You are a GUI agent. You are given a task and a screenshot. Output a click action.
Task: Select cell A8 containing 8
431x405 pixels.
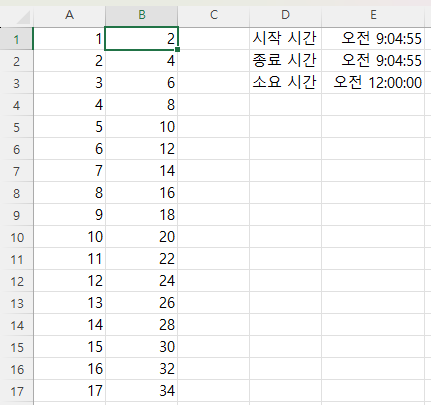click(69, 193)
